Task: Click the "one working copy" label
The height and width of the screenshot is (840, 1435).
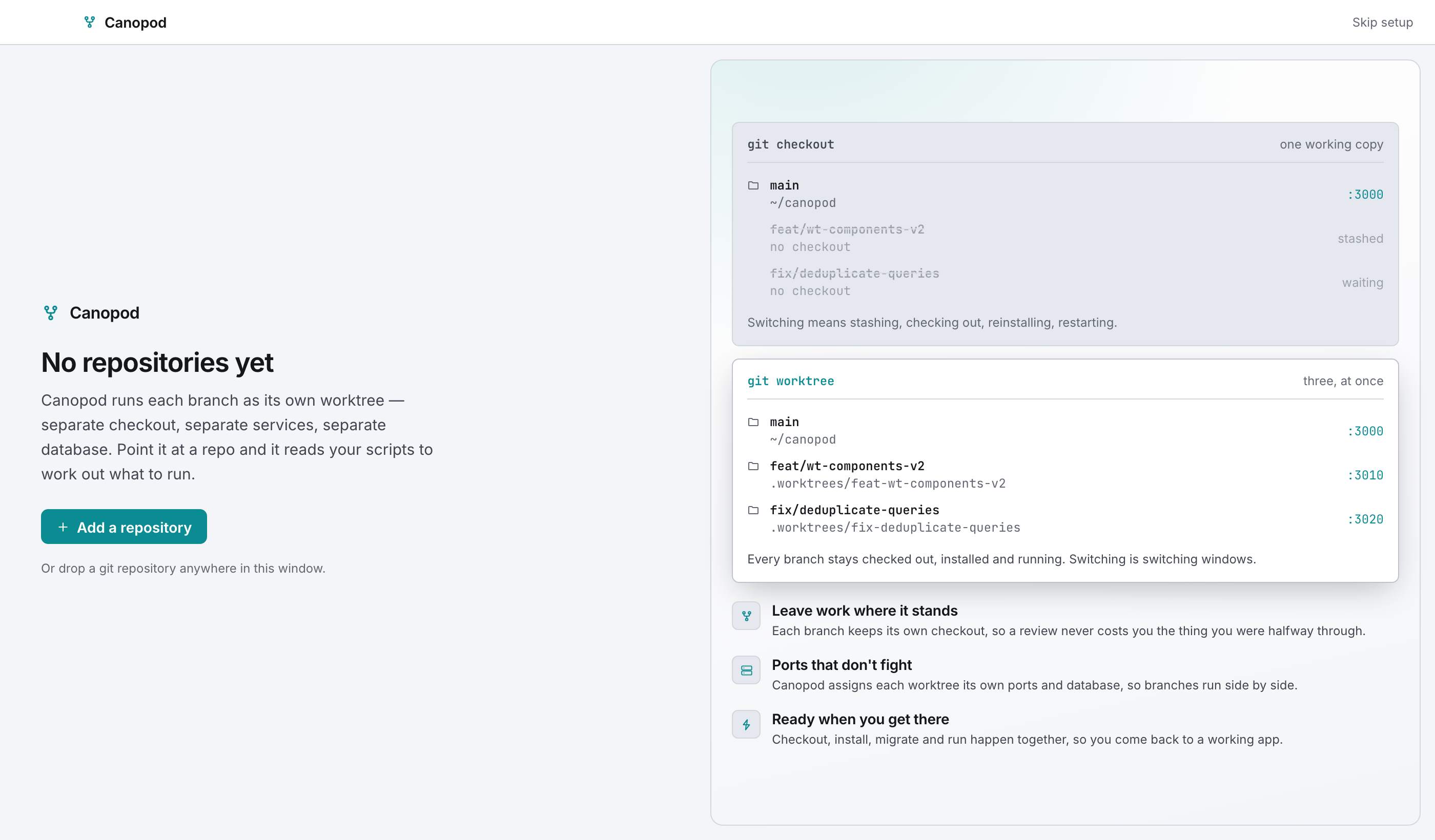Action: (1331, 144)
